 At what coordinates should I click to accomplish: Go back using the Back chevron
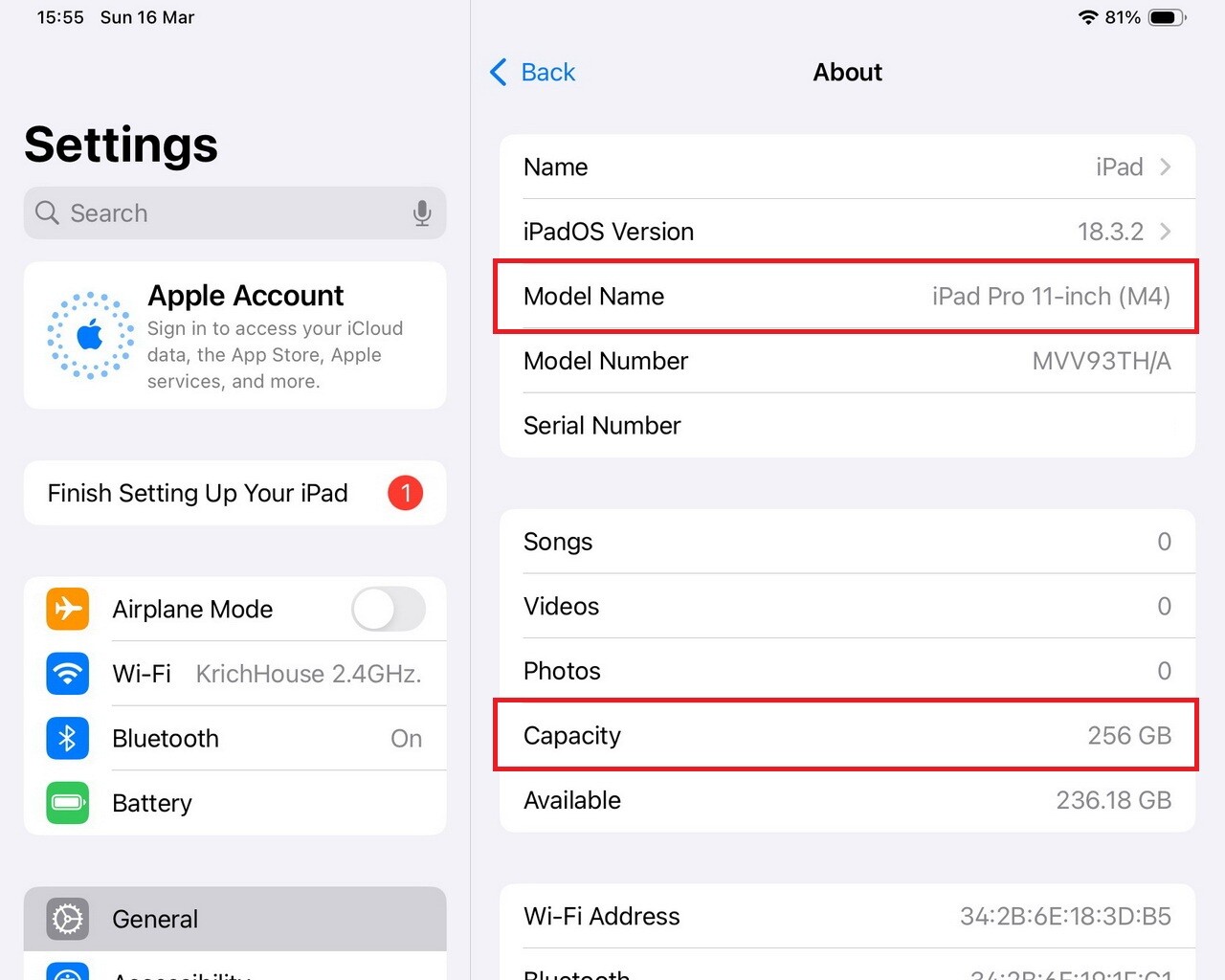tap(499, 72)
